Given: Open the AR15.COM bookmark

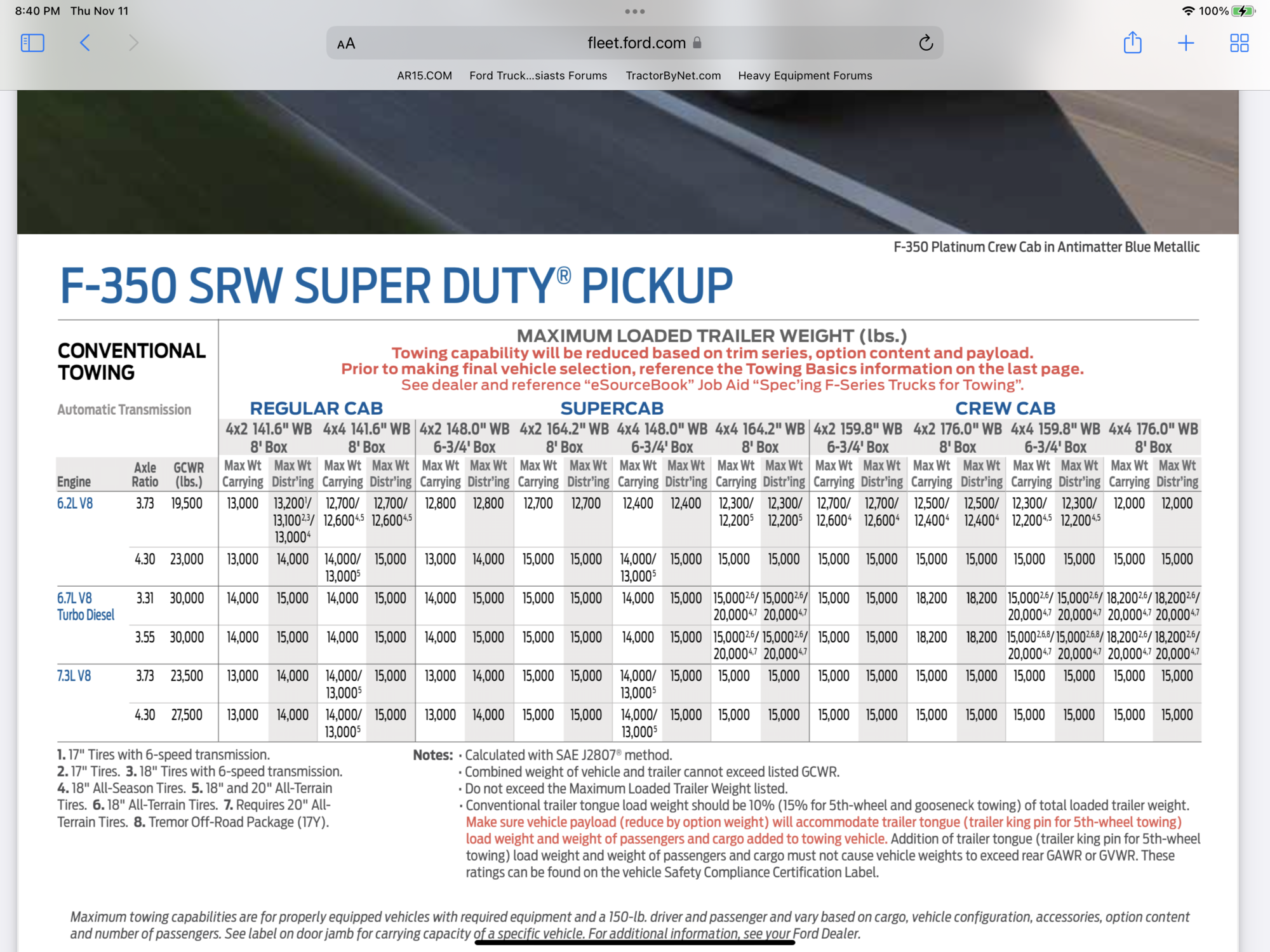Looking at the screenshot, I should click(423, 75).
